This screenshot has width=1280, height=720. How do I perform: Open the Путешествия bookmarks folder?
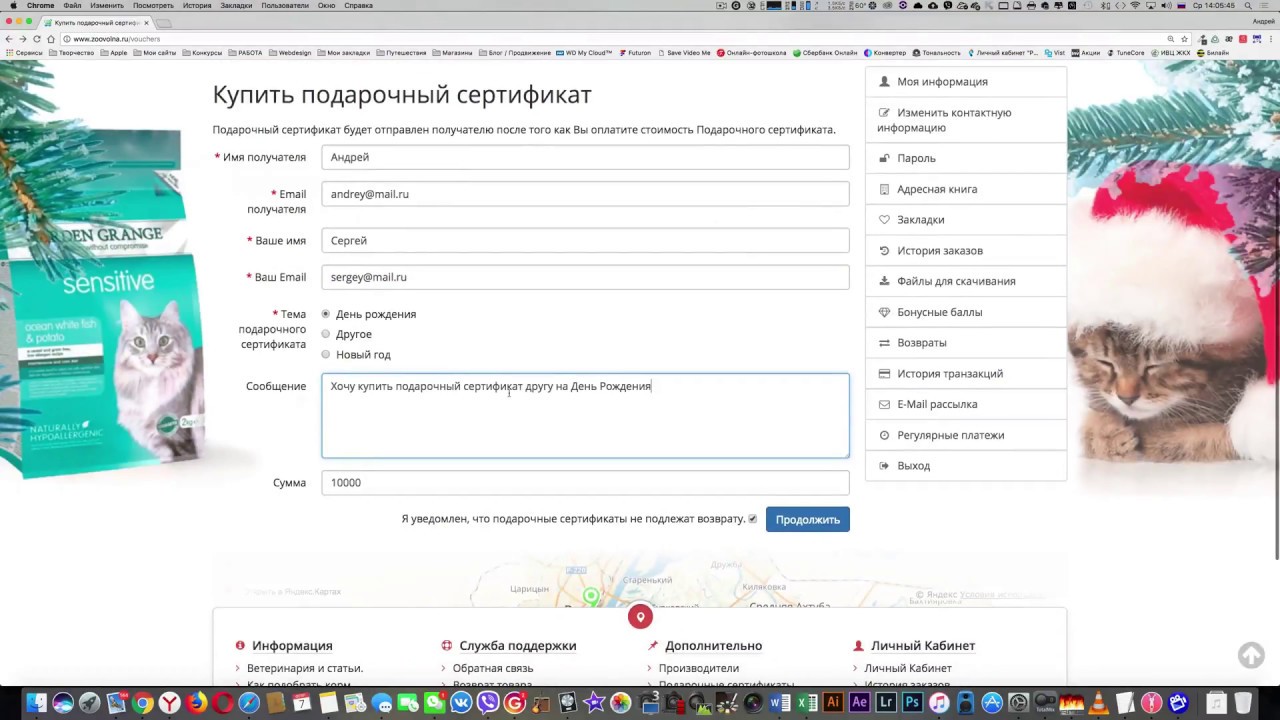point(401,53)
